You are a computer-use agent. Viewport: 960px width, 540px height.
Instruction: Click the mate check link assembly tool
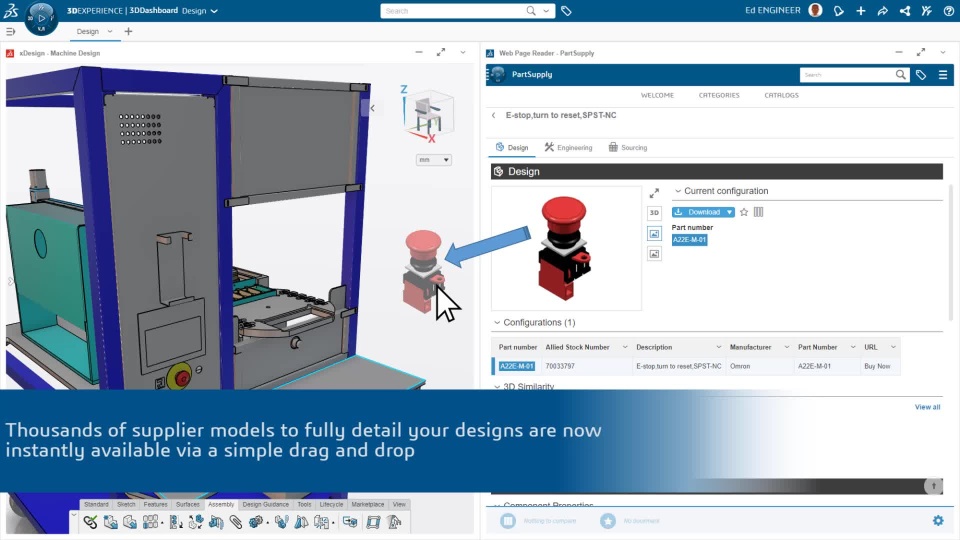(91, 522)
